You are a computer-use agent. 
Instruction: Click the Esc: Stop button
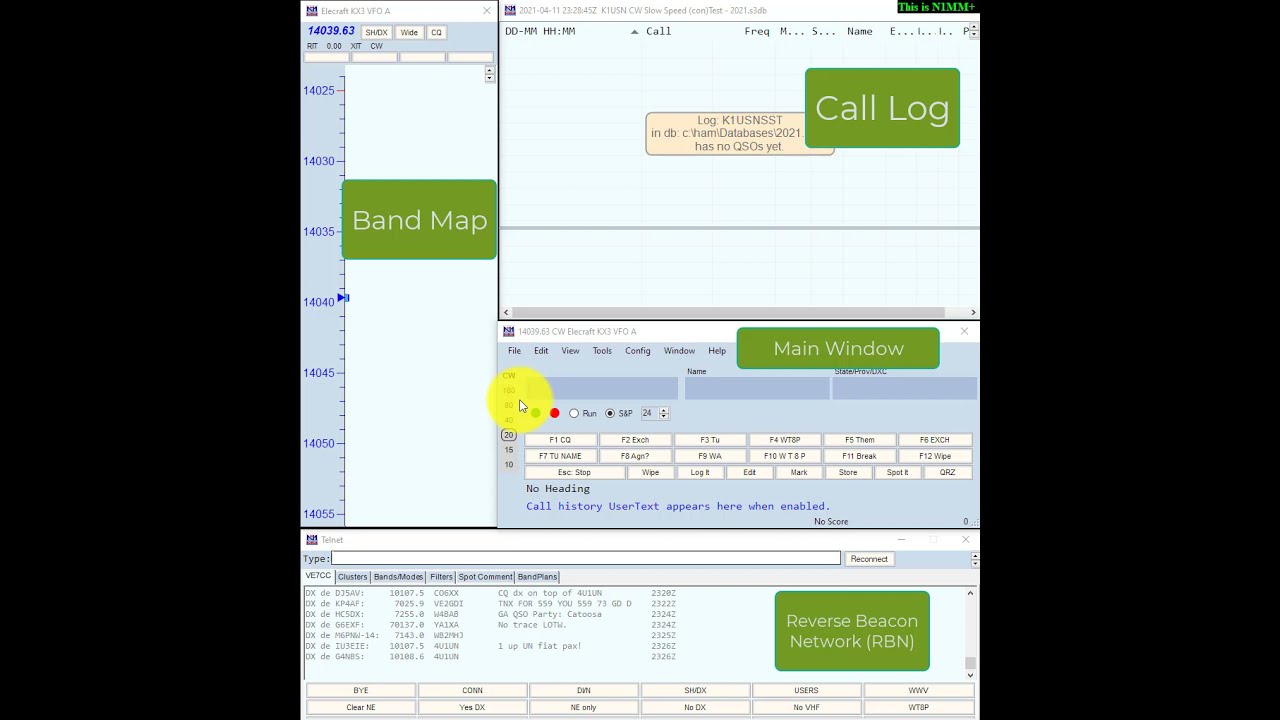point(574,472)
